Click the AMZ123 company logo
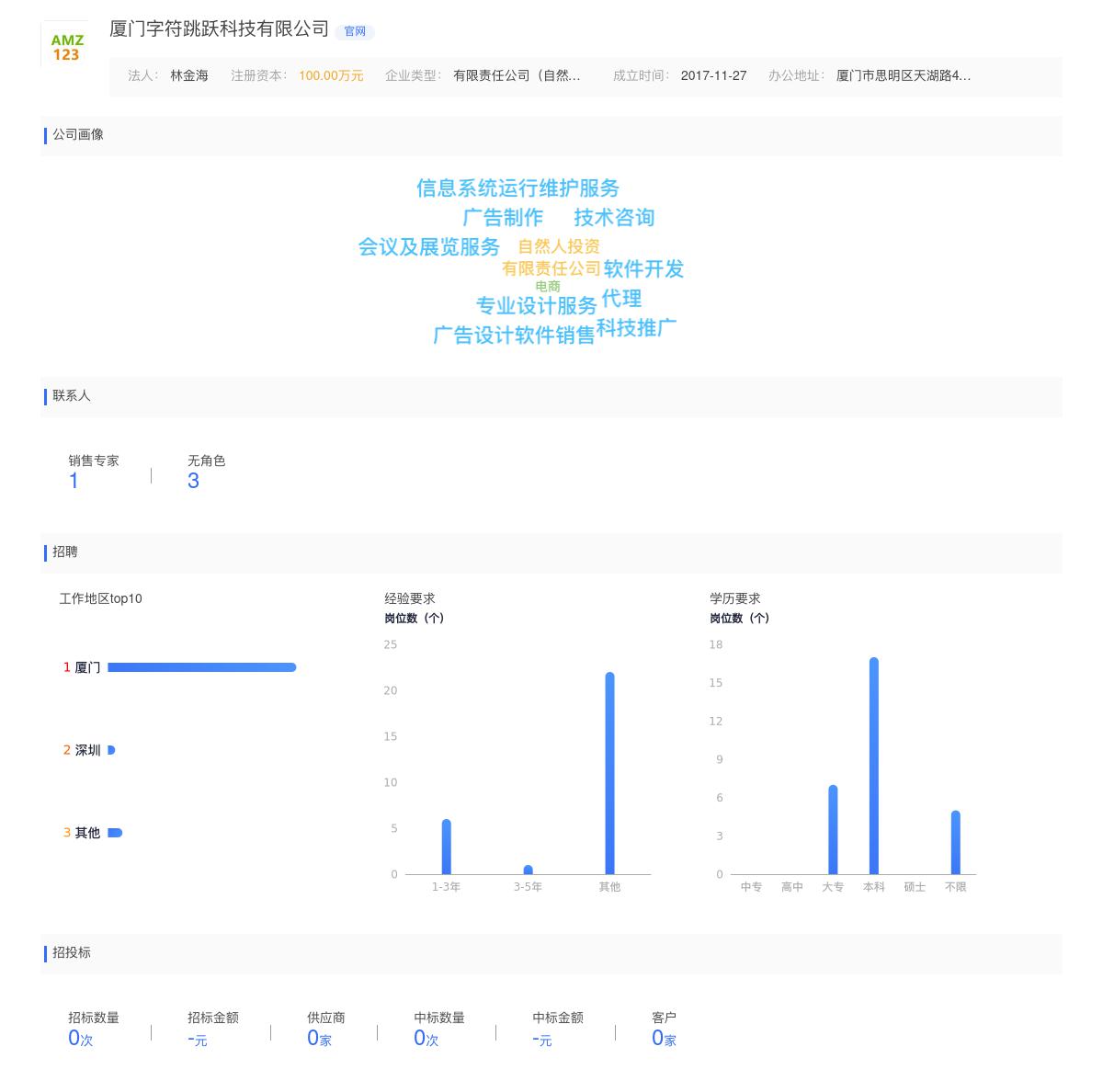This screenshot has width=1103, height=1092. pos(65,47)
